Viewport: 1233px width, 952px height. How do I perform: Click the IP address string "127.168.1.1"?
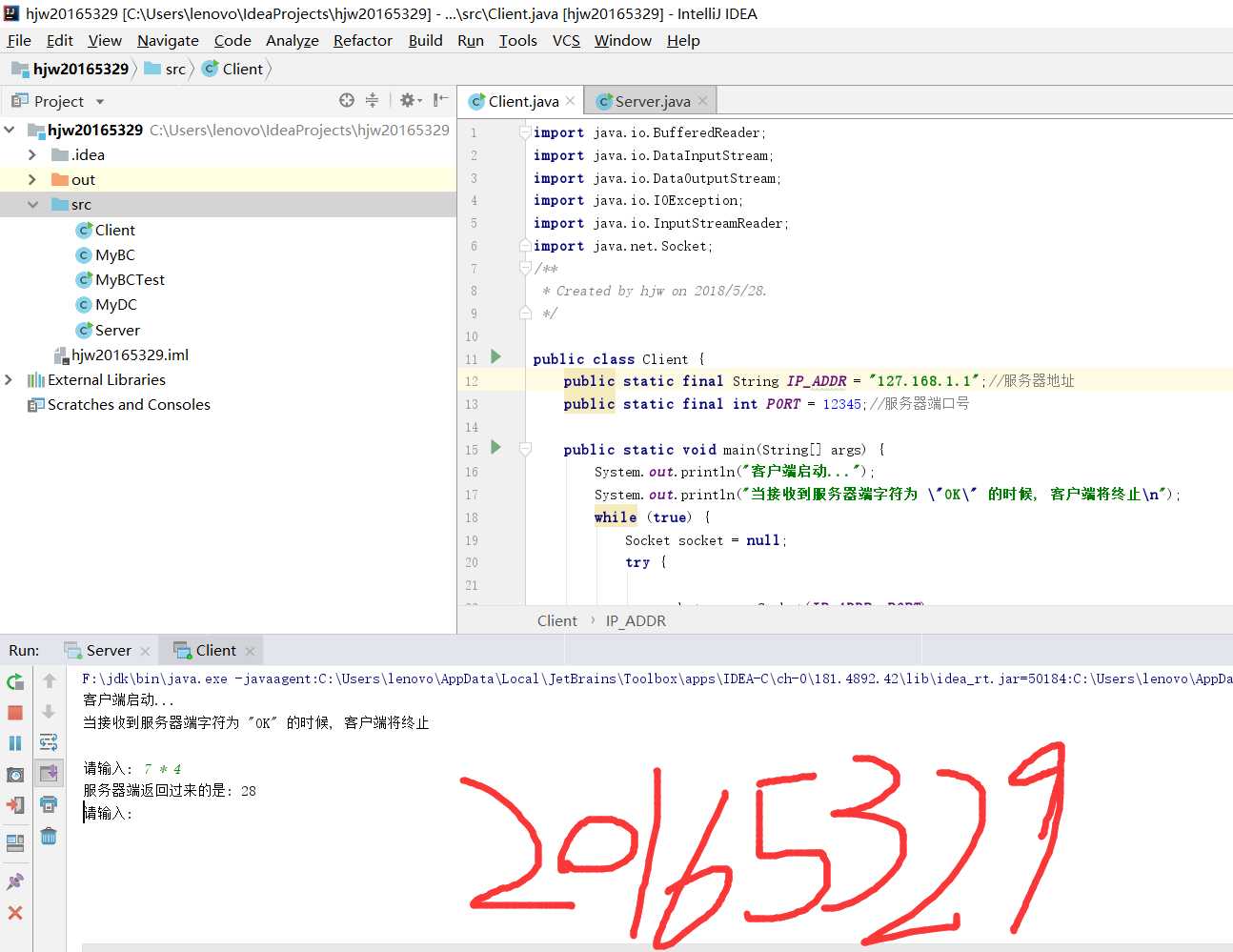[923, 380]
